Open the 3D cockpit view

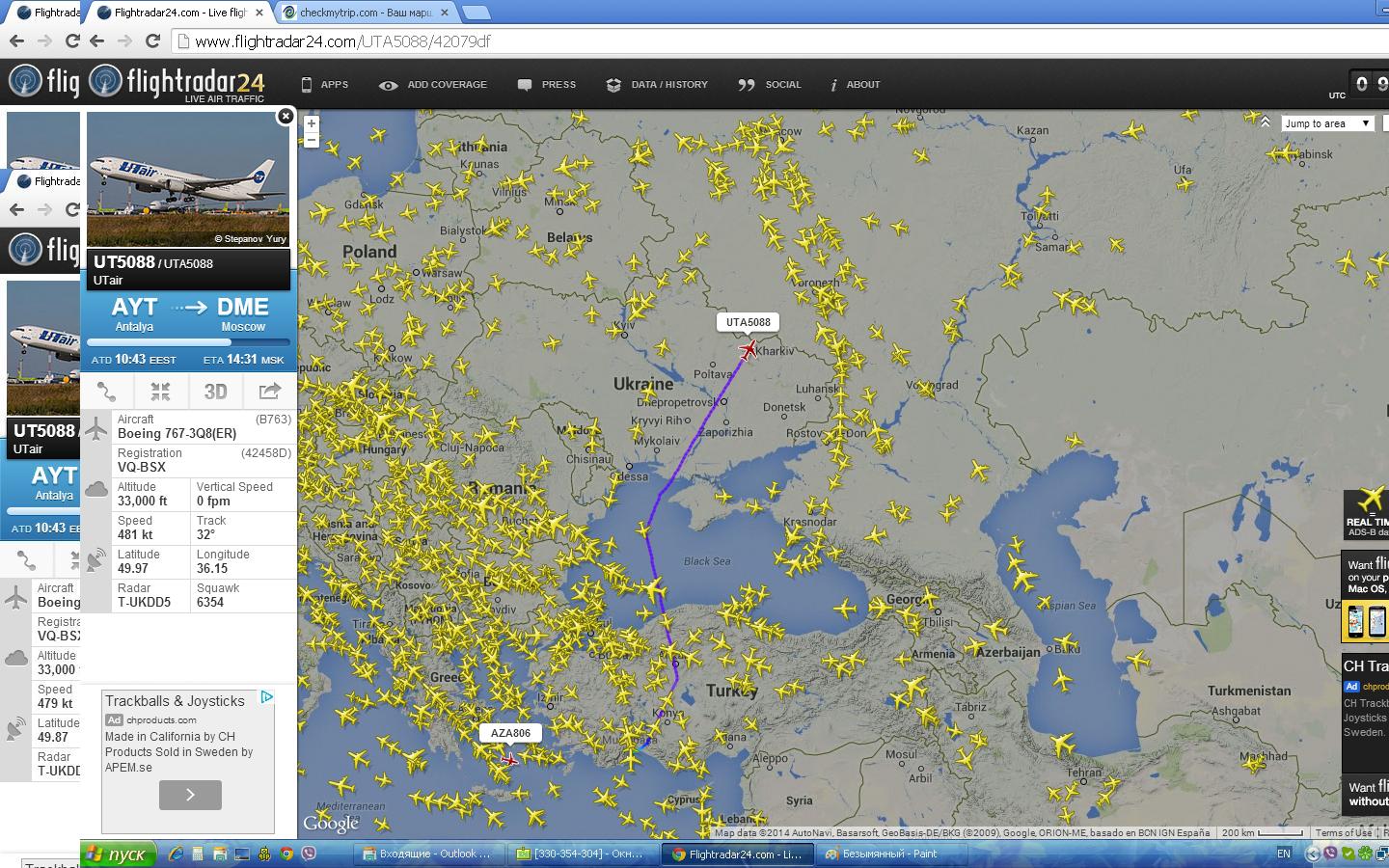(x=215, y=392)
